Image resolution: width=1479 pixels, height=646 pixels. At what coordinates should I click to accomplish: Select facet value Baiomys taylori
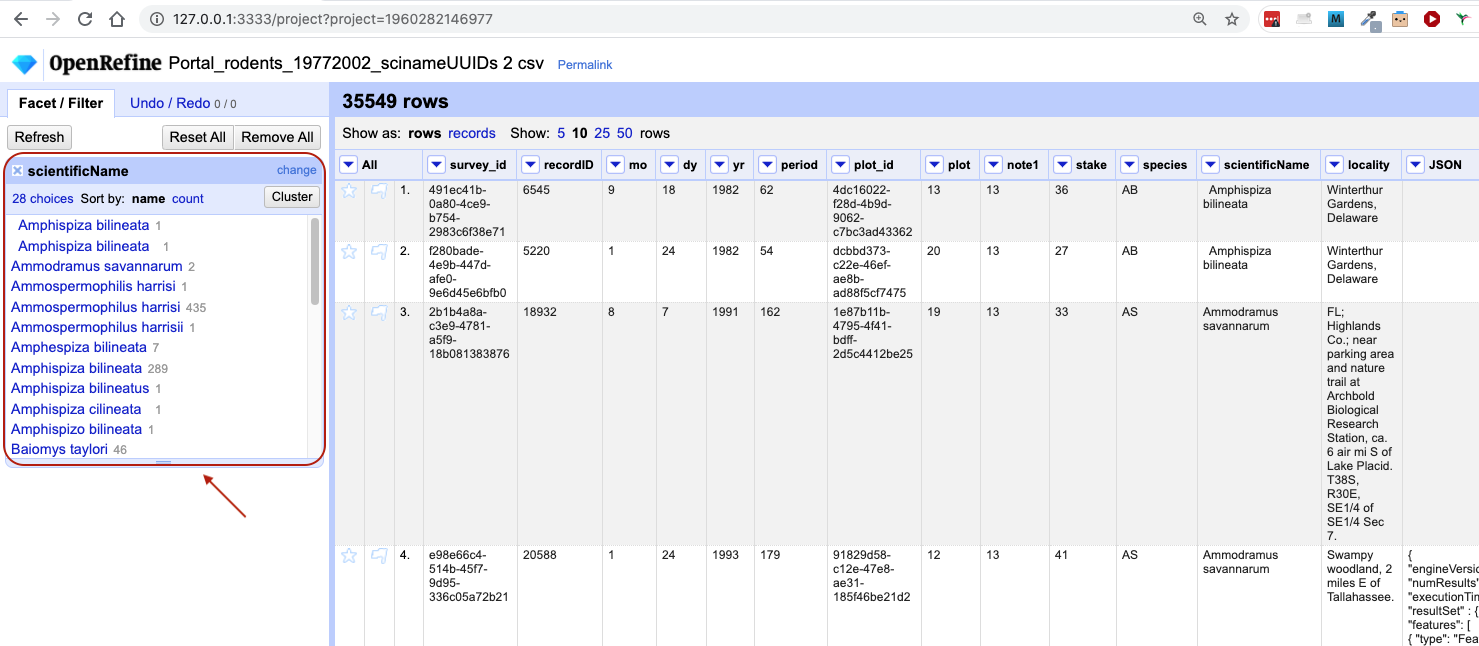click(59, 450)
